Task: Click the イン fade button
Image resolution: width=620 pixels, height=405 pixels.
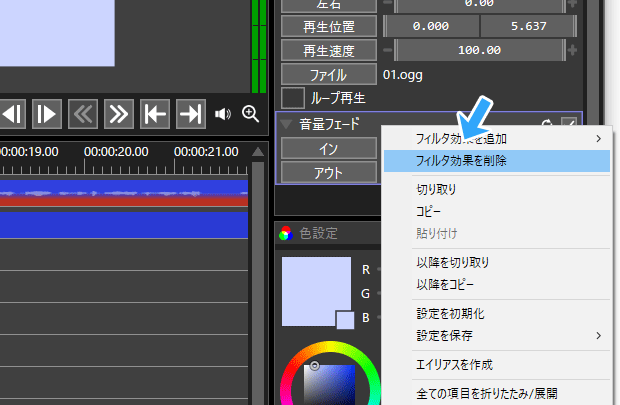Action: [x=329, y=149]
